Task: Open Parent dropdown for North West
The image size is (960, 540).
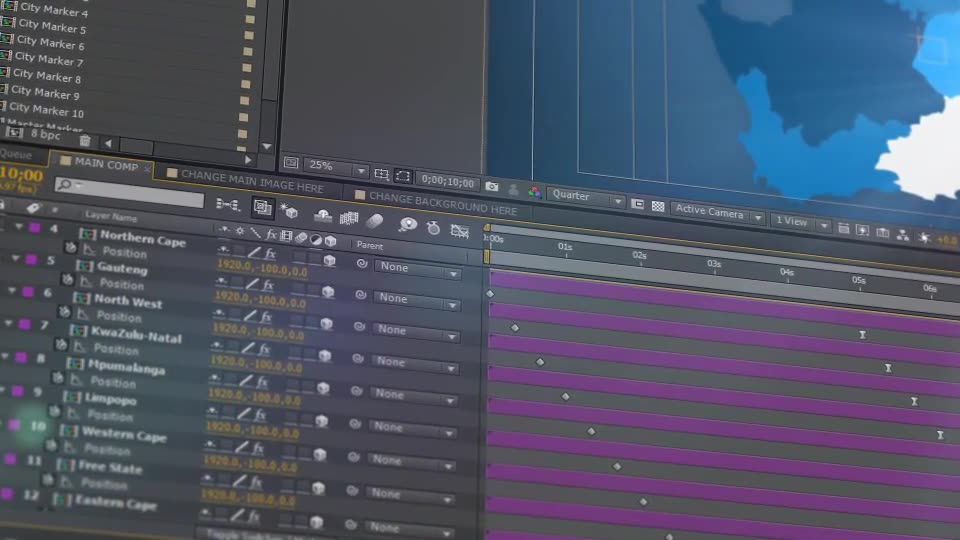Action: (414, 331)
